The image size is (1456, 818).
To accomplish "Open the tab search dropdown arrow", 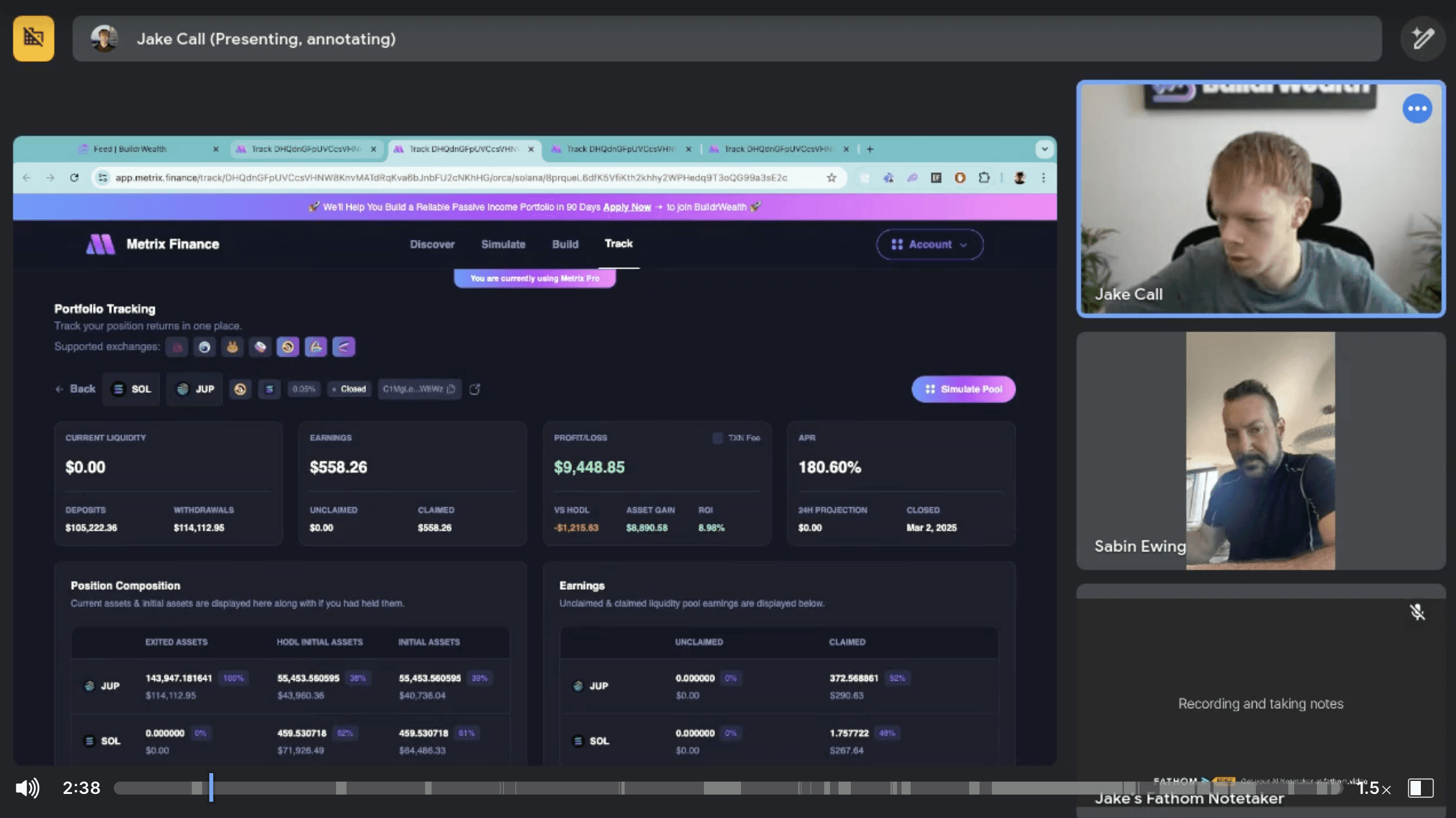I will 1045,149.
